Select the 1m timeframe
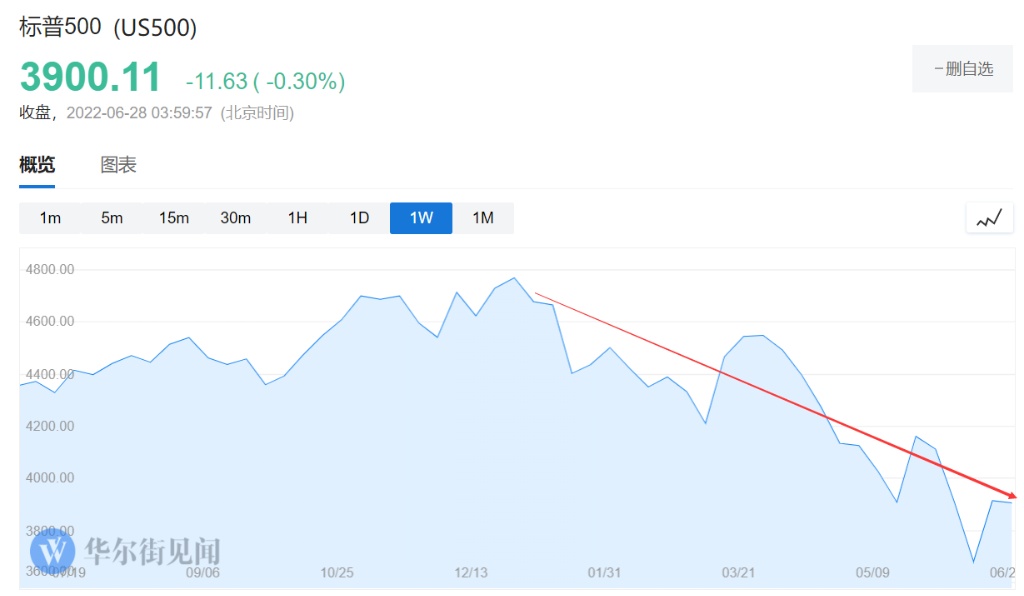This screenshot has height=596, width=1024. [x=50, y=218]
